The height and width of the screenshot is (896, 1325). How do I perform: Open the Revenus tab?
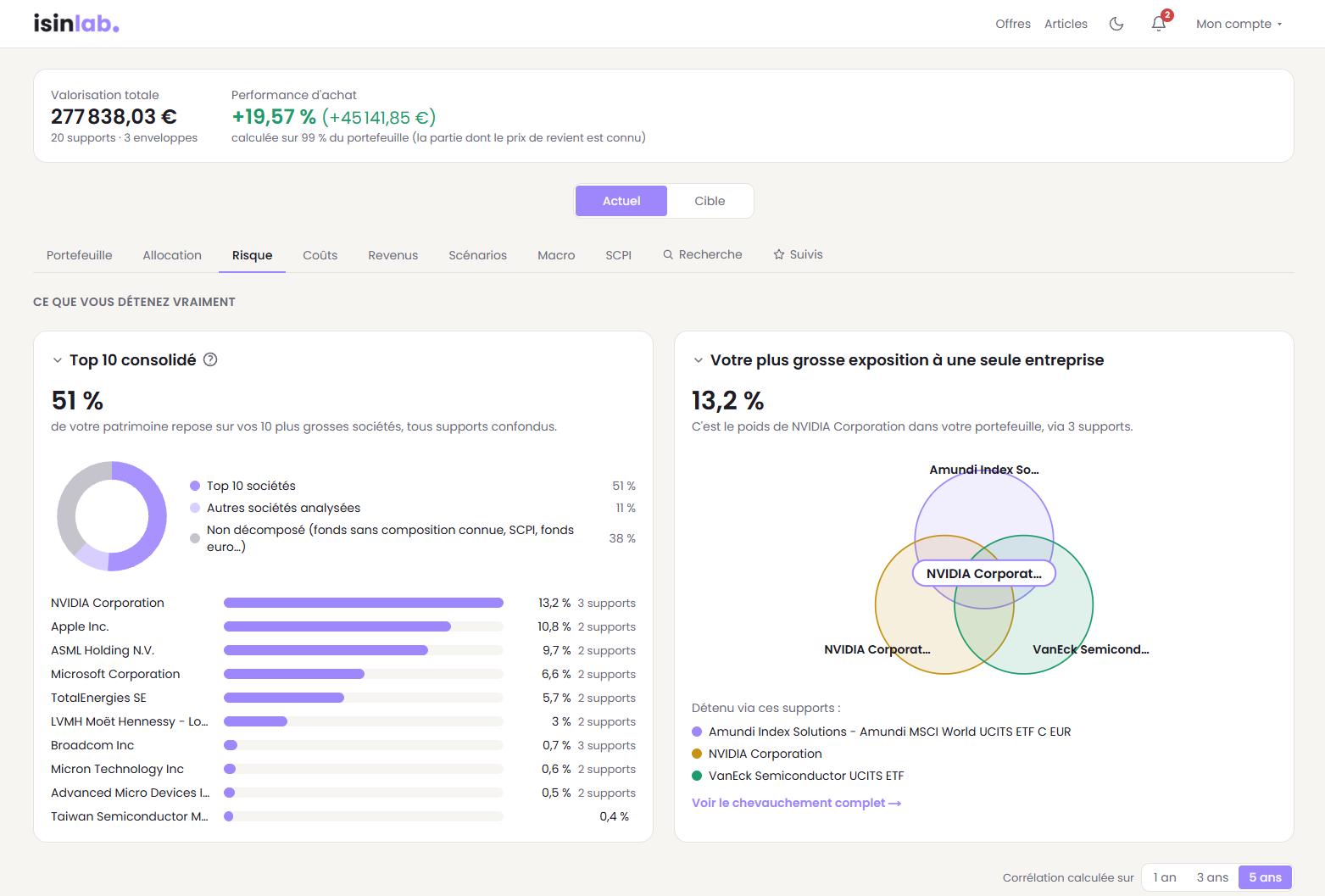coord(393,255)
